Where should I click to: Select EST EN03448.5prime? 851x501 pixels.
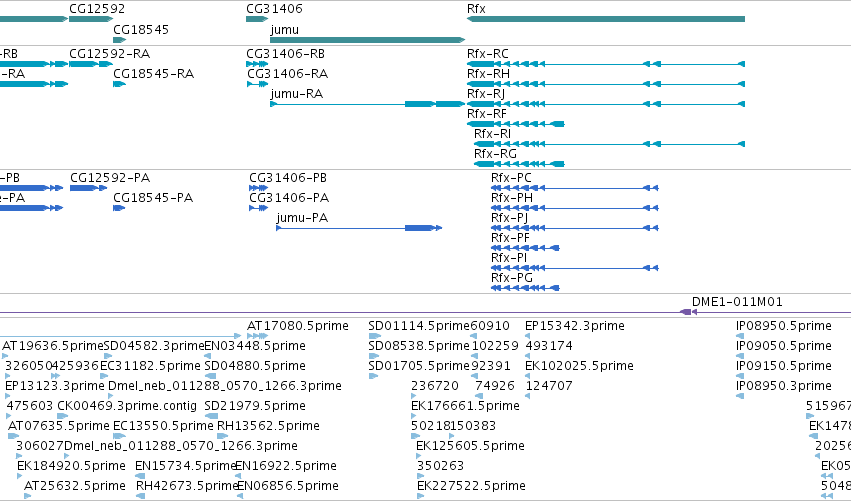(x=255, y=346)
